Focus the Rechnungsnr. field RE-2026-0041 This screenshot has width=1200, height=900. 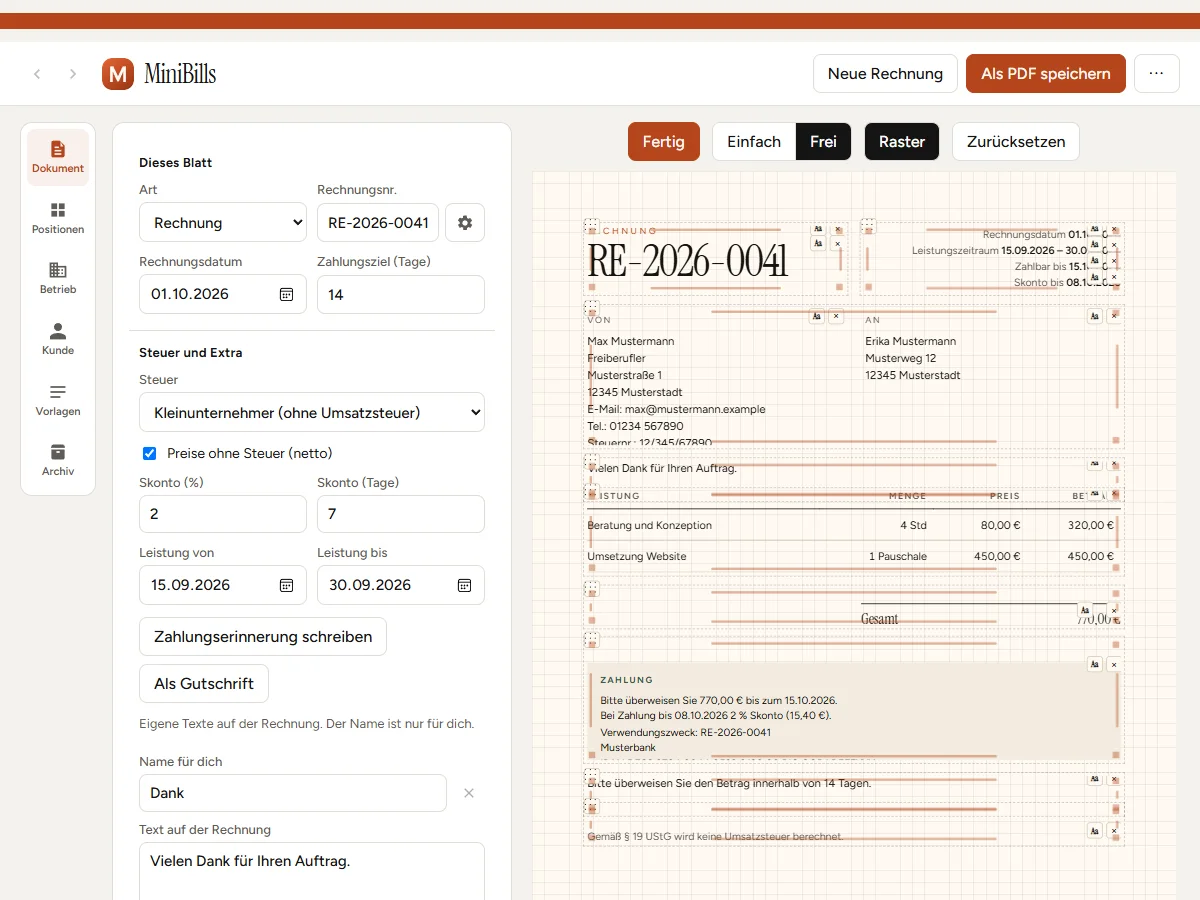378,223
